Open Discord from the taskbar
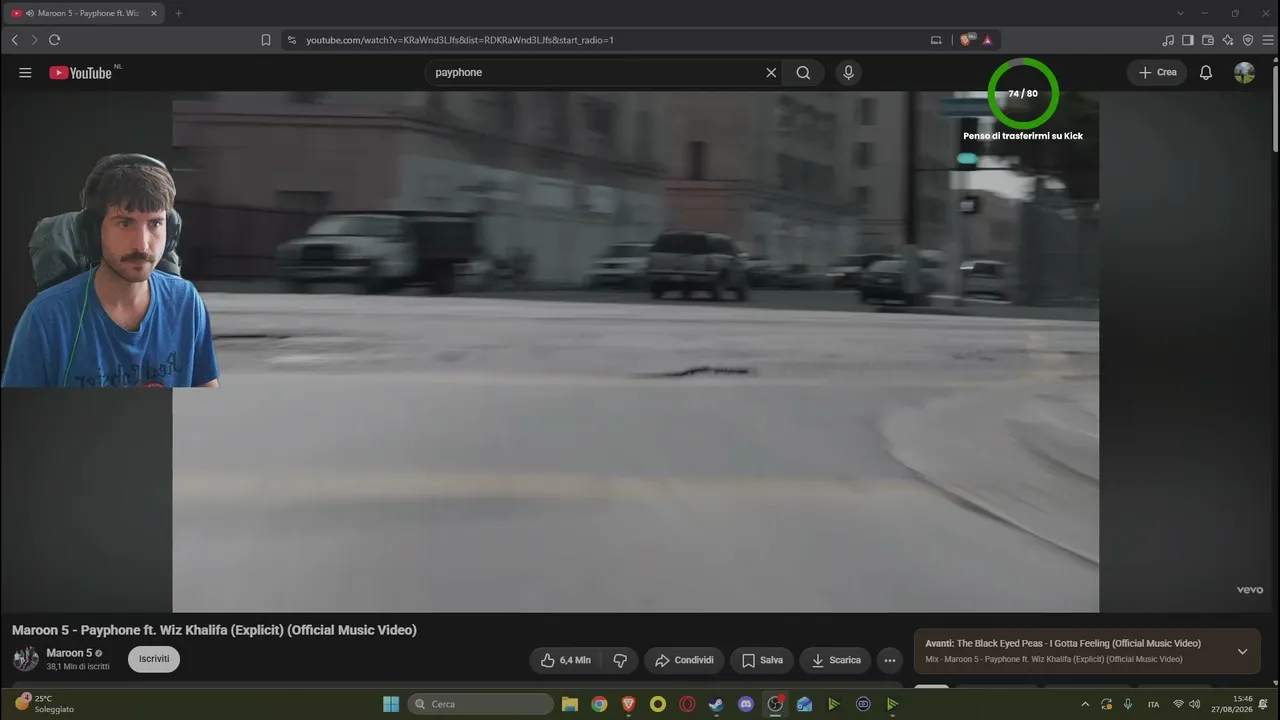 point(745,704)
